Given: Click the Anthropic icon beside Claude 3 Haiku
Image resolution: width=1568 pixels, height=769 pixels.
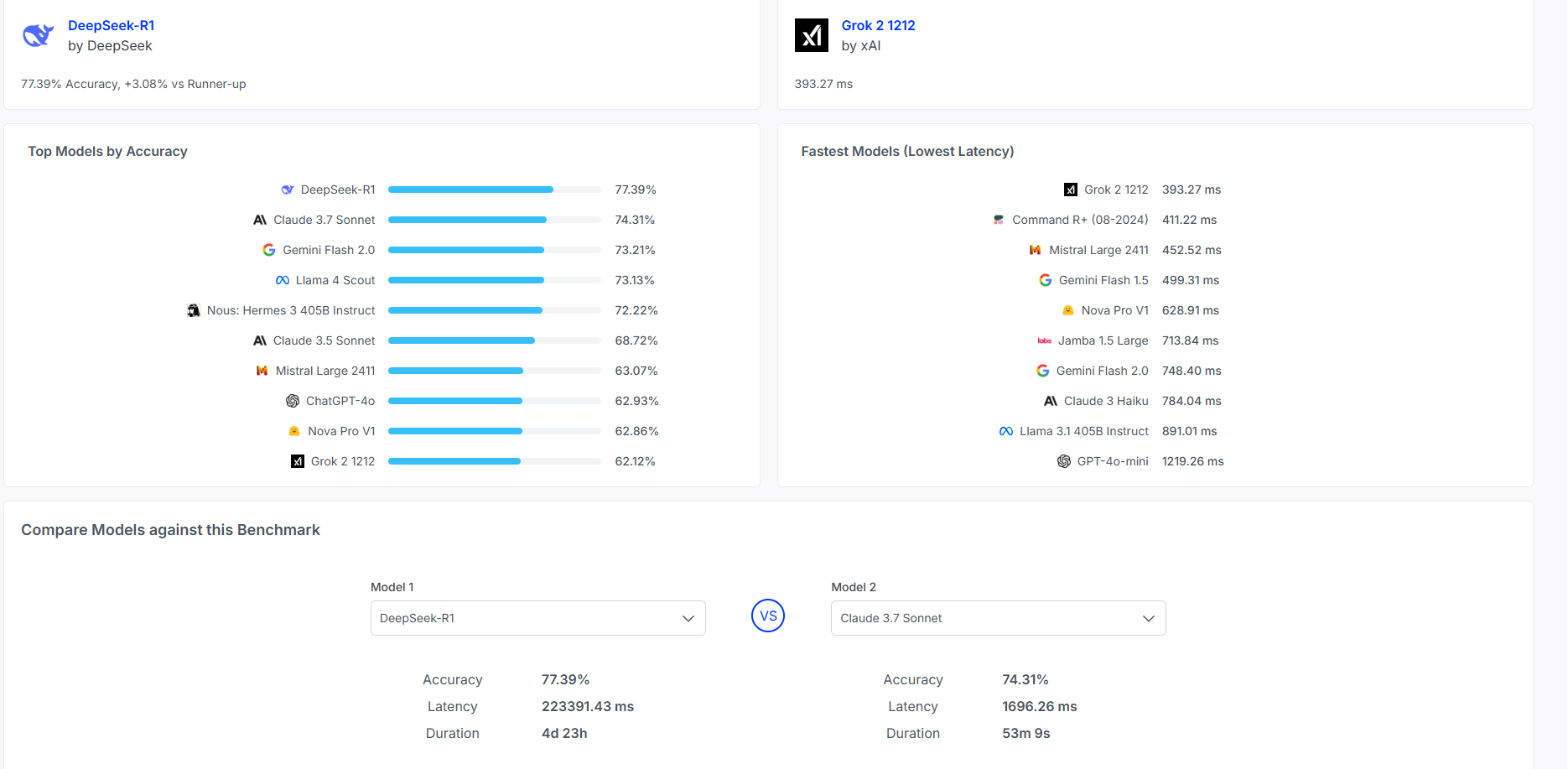Looking at the screenshot, I should point(1051,401).
